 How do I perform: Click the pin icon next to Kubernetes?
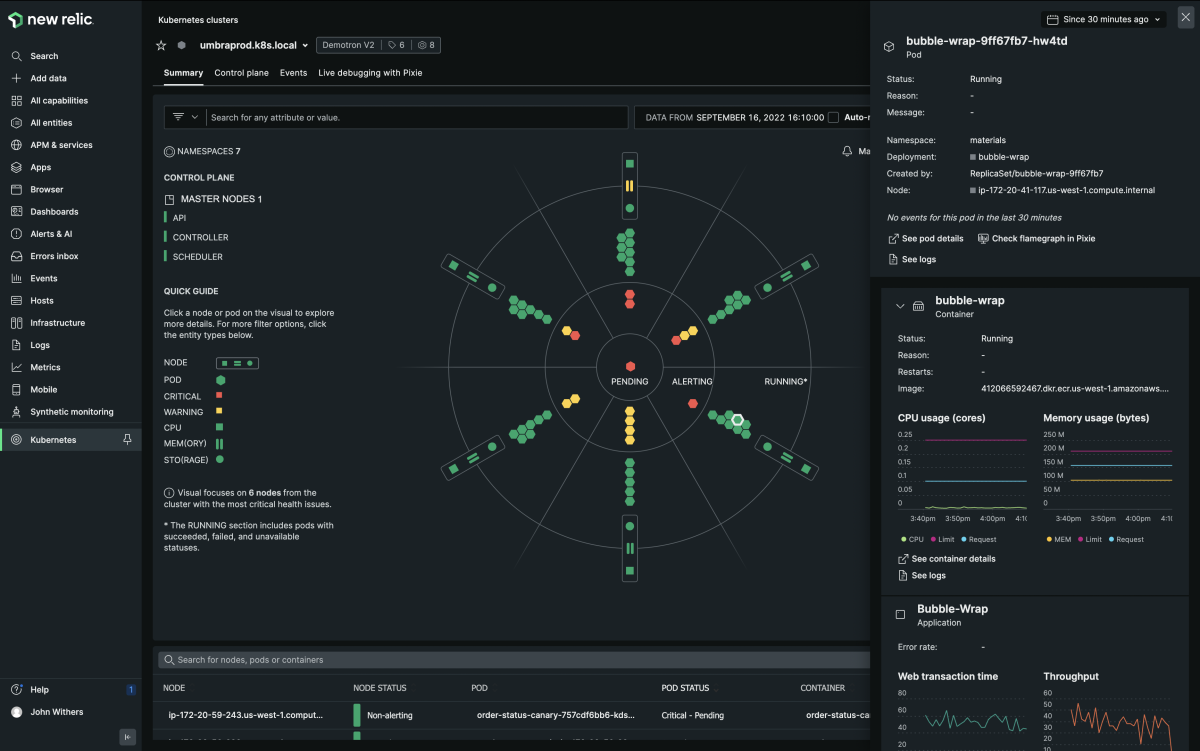pyautogui.click(x=127, y=440)
